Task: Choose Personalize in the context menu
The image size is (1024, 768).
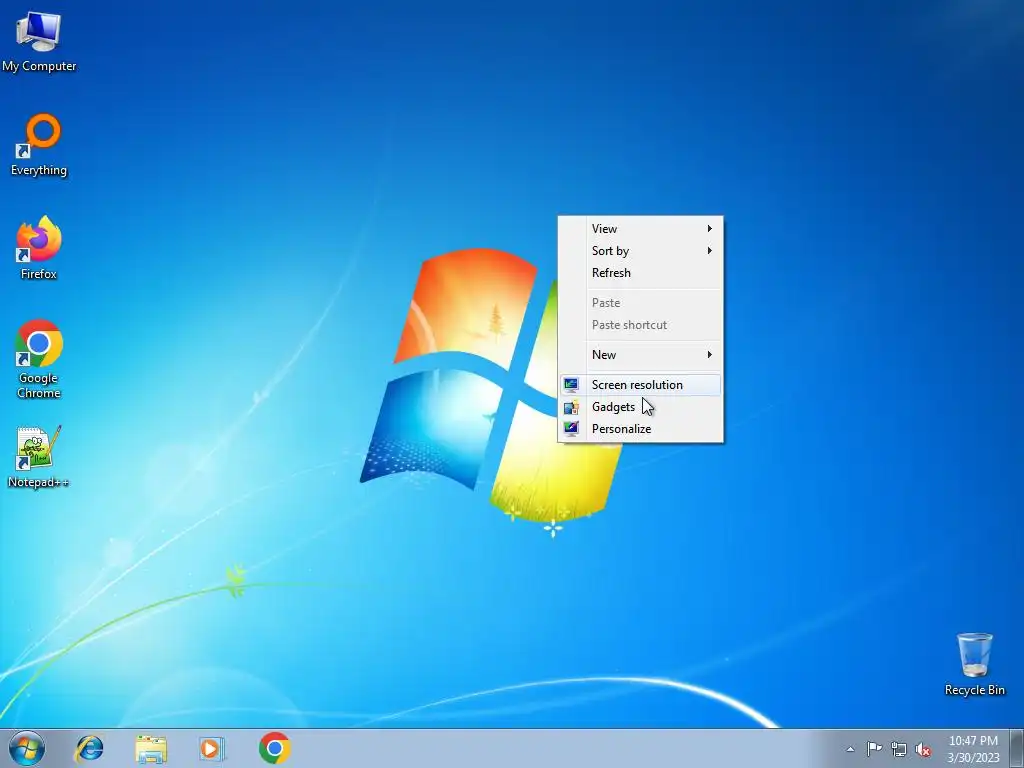Action: (641, 429)
